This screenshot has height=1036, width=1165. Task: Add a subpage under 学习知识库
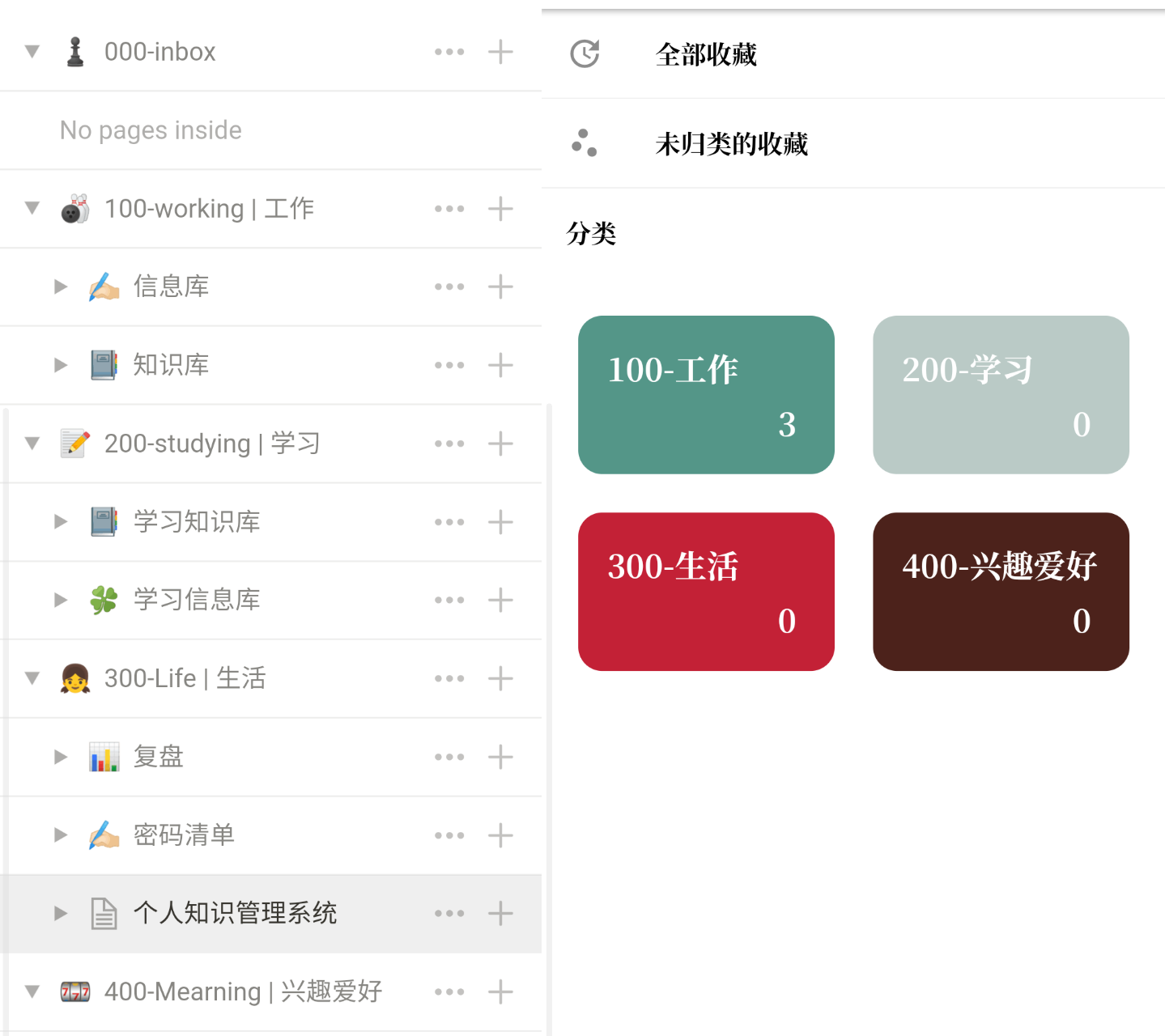501,522
